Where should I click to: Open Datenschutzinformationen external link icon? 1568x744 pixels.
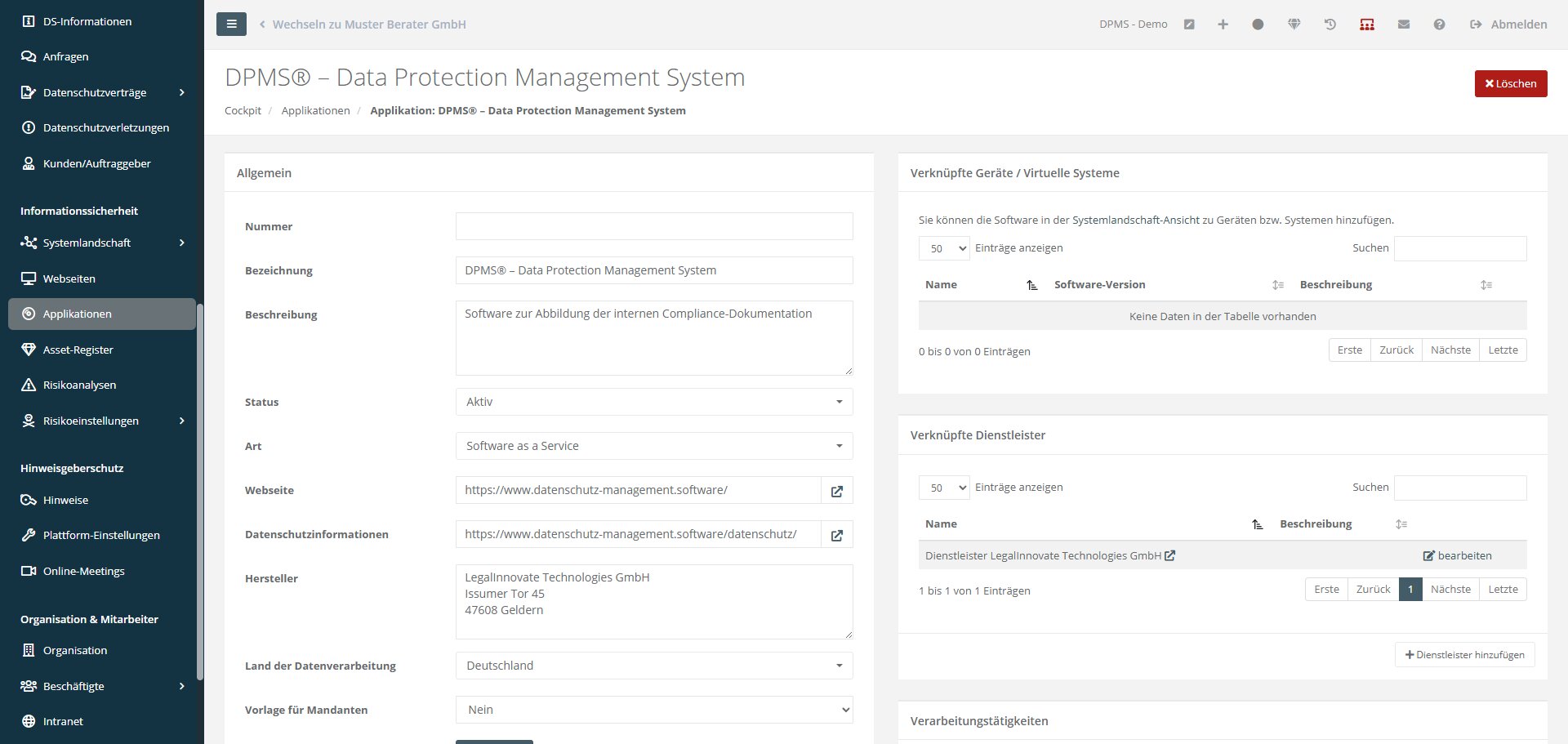[x=836, y=535]
